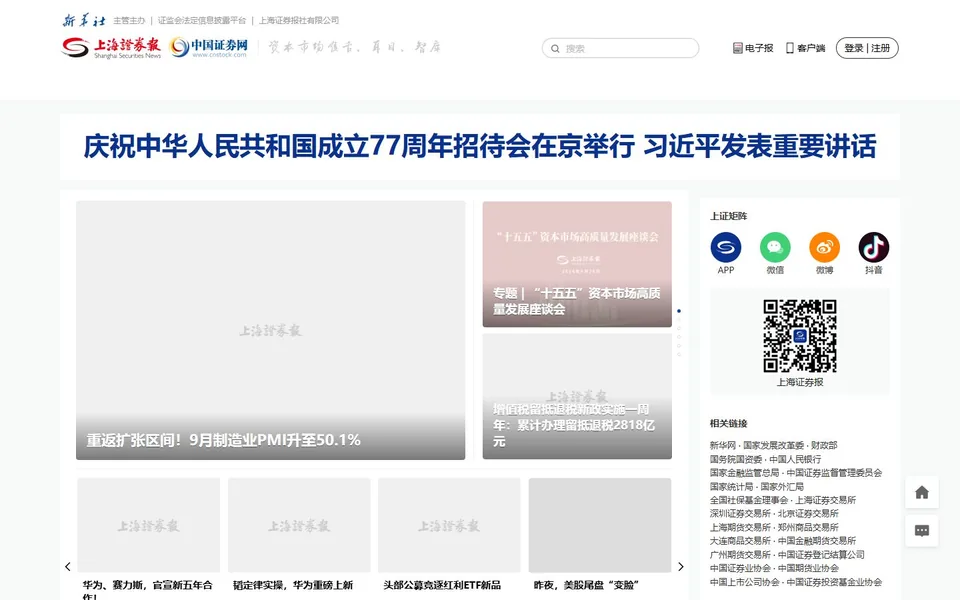Open the 中国人民银行 link

pyautogui.click(x=795, y=459)
